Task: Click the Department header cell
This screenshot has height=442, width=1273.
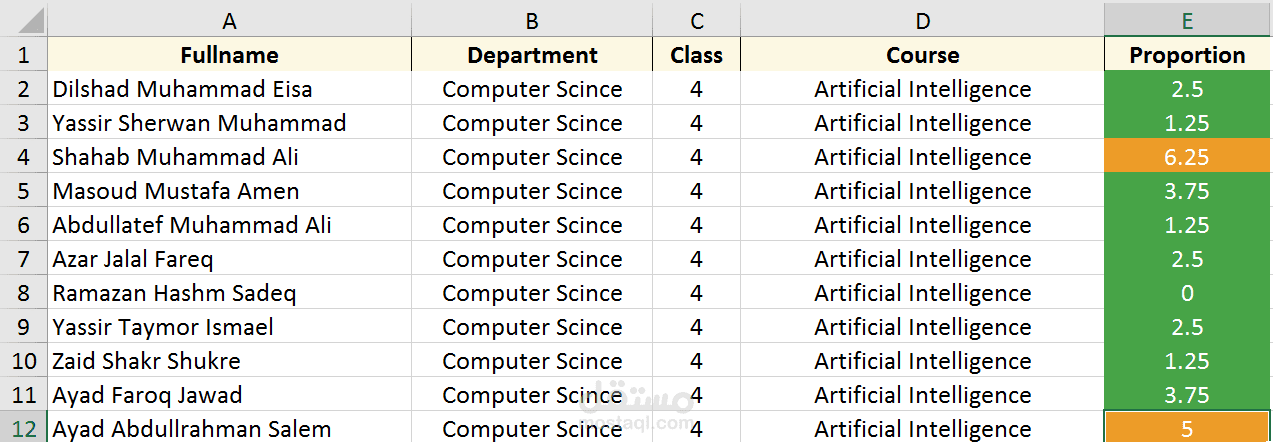Action: click(532, 55)
